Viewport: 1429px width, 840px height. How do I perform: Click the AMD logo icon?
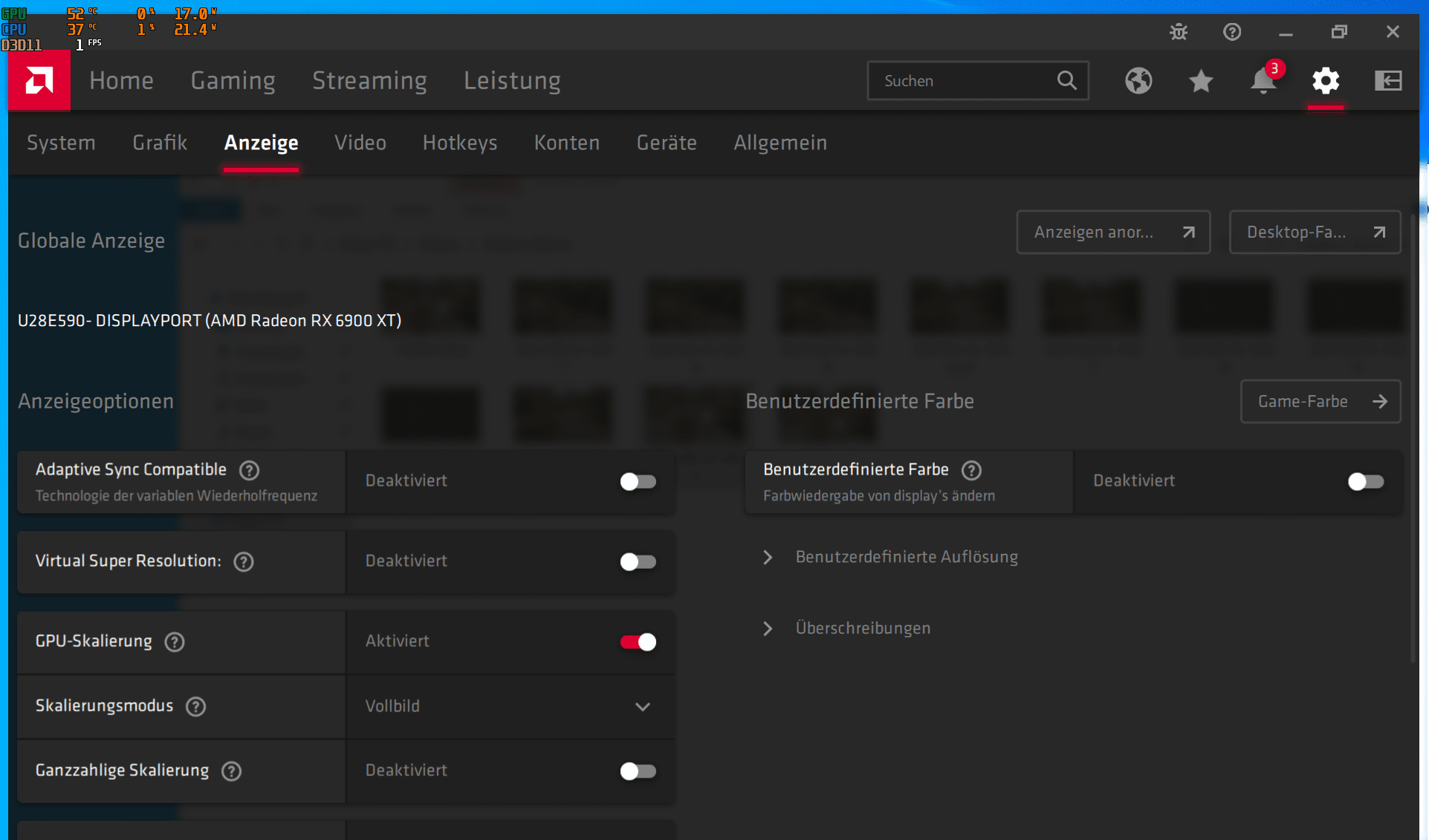[x=39, y=80]
